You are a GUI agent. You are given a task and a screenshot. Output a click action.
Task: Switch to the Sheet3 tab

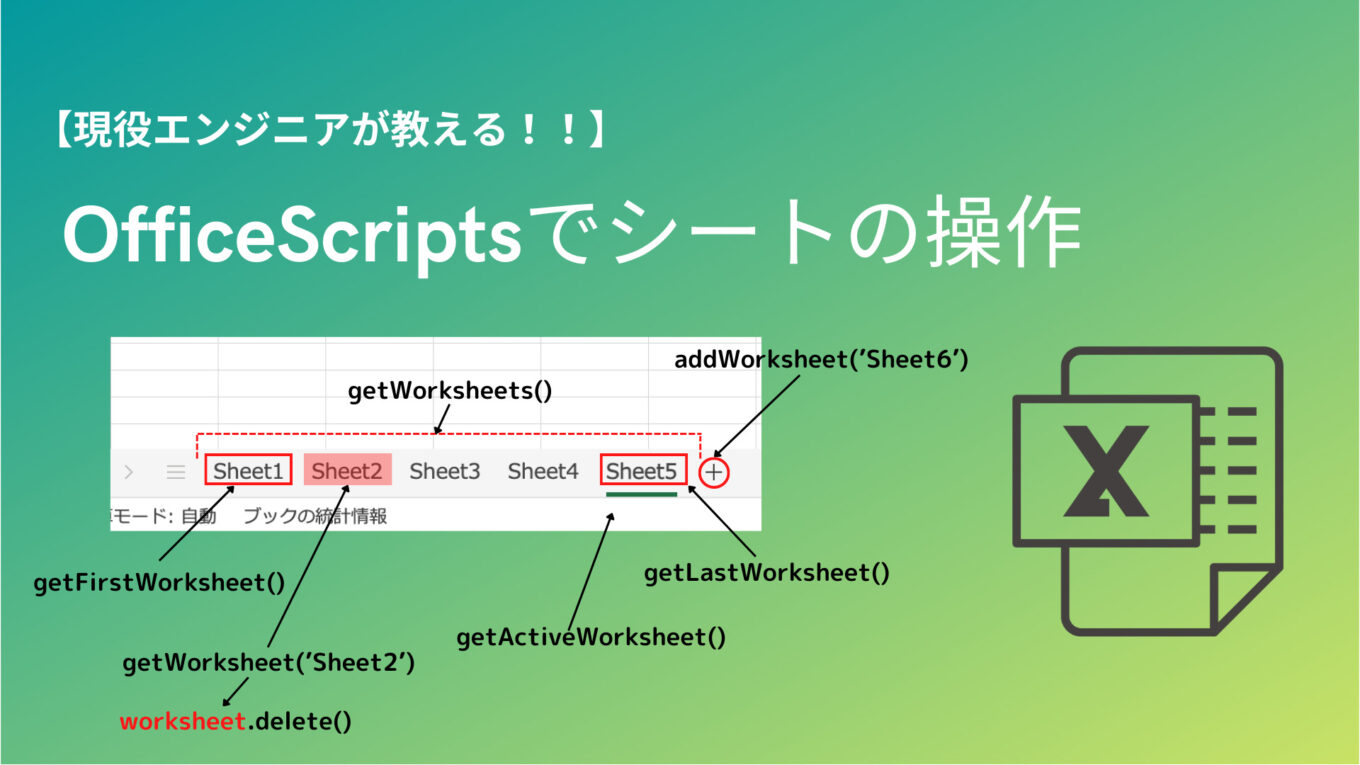[444, 471]
